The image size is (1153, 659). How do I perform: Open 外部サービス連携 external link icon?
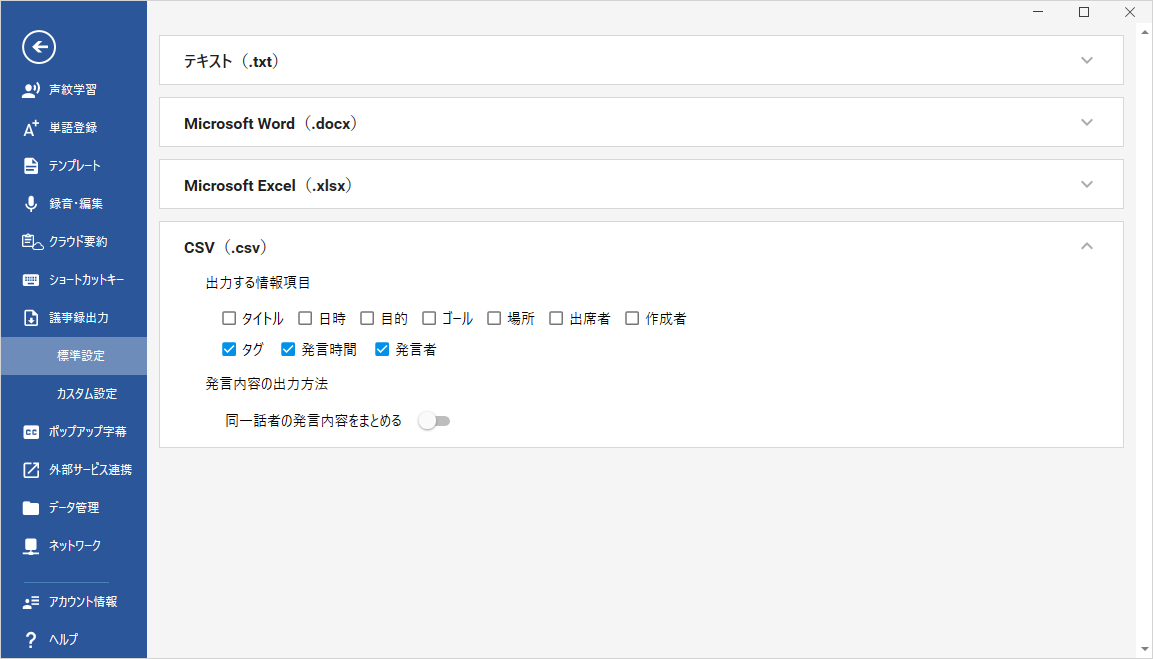tap(31, 470)
